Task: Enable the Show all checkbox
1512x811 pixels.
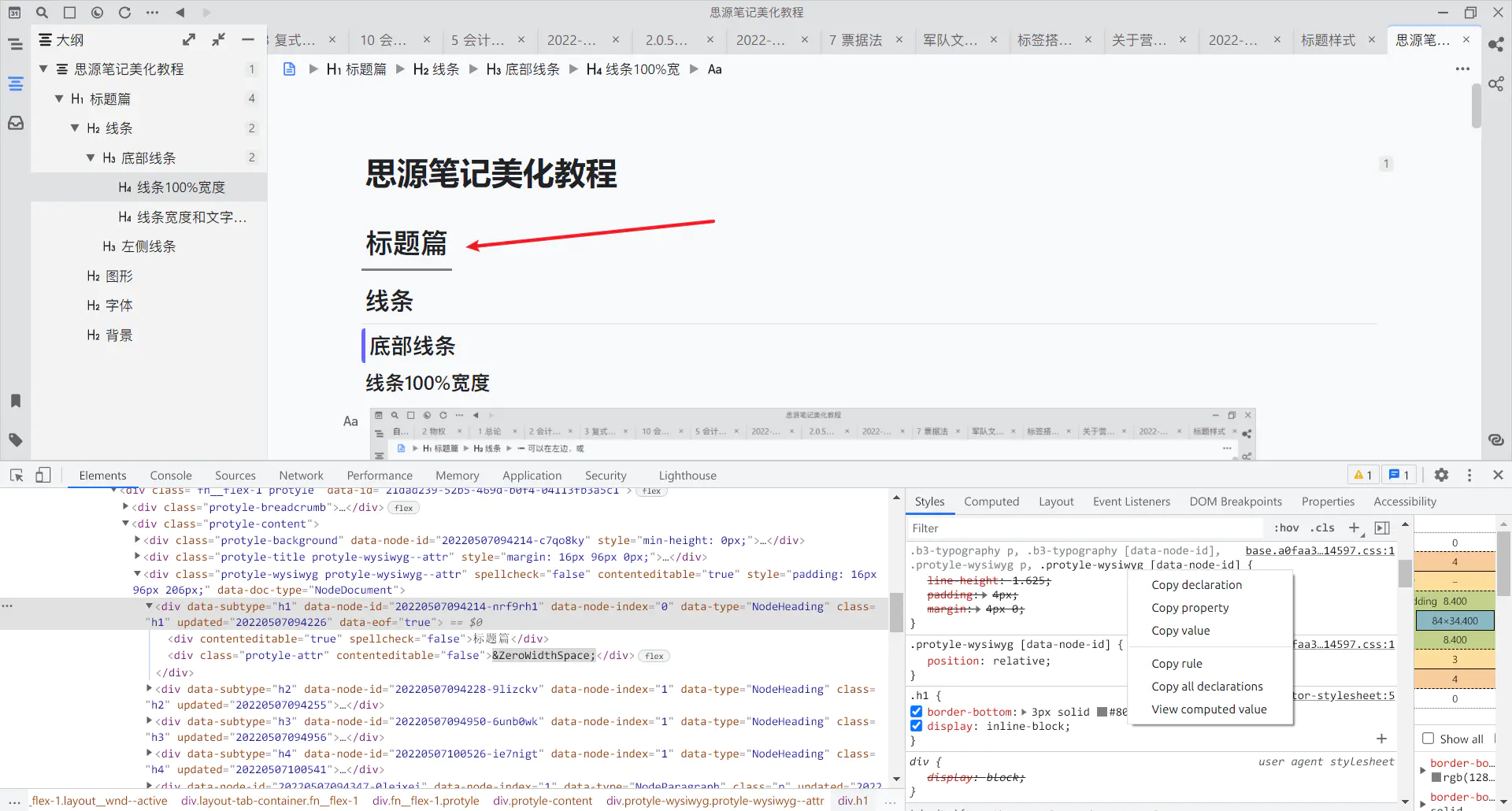Action: tap(1428, 739)
